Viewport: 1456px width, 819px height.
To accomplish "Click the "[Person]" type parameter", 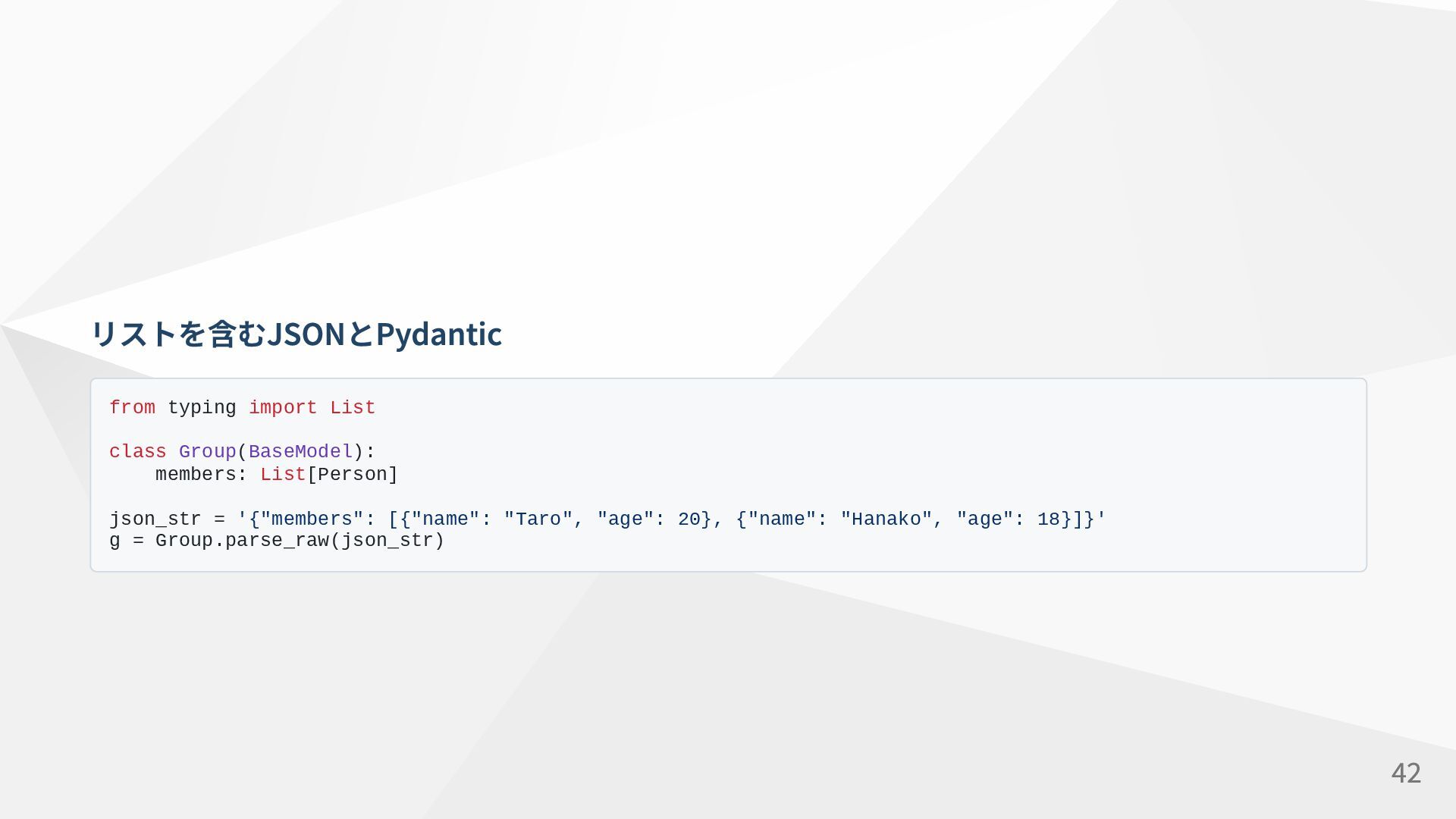I will 353,475.
